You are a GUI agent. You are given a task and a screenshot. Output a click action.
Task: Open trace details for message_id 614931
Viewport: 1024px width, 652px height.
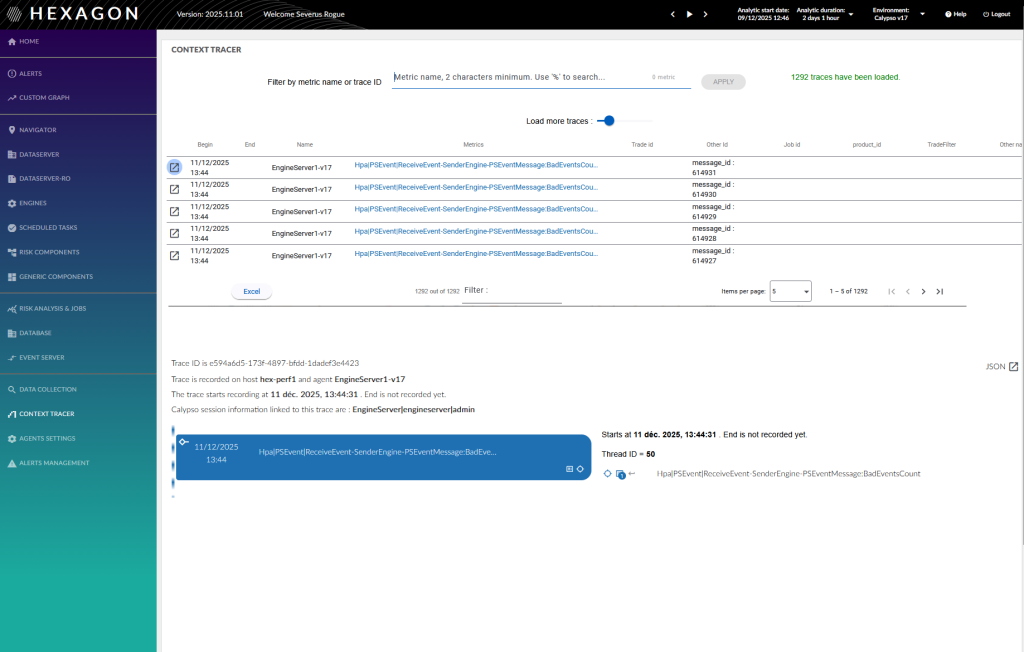(174, 167)
